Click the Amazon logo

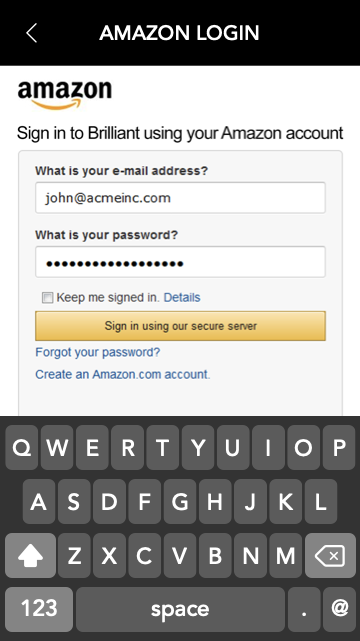point(65,95)
